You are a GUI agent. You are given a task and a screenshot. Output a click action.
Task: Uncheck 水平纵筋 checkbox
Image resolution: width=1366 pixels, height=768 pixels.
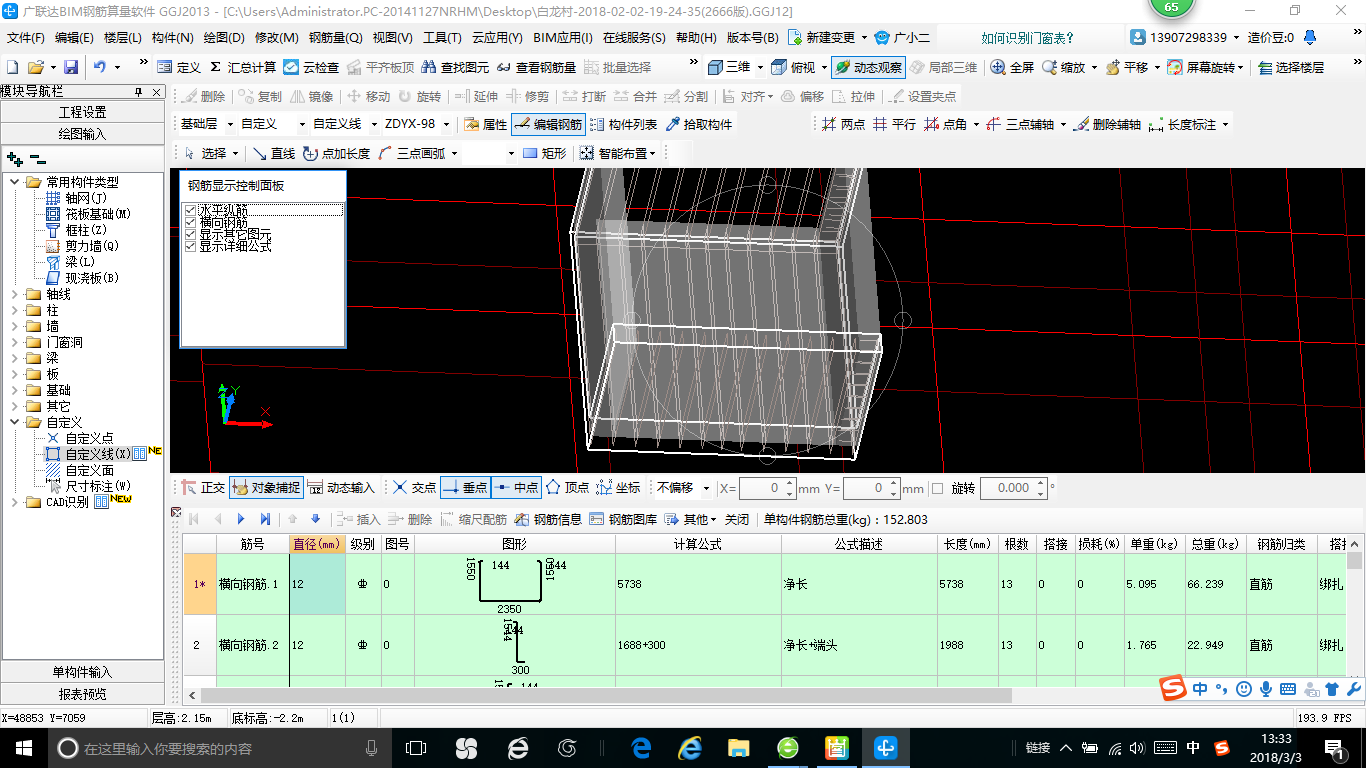pyautogui.click(x=190, y=211)
